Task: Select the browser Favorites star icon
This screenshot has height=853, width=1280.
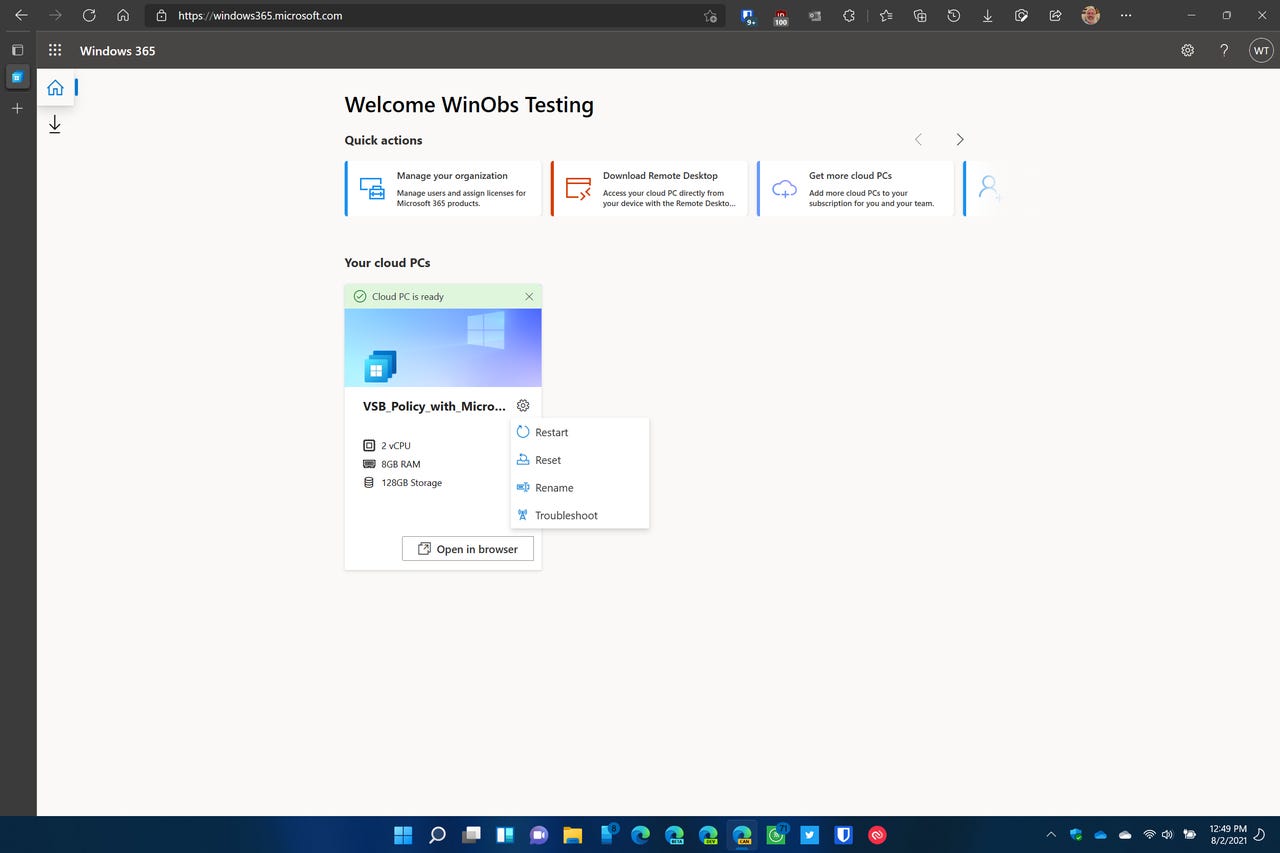Action: click(x=885, y=16)
